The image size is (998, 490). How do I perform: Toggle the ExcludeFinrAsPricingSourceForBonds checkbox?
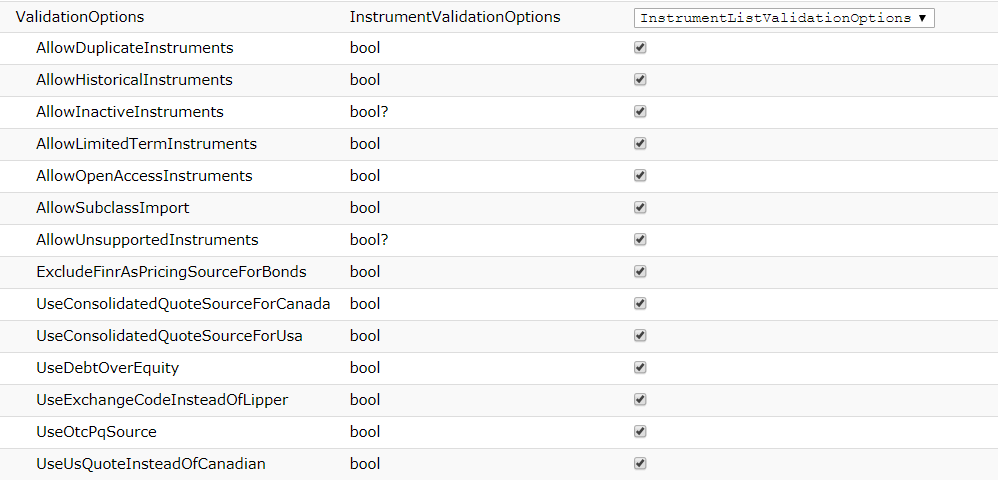click(640, 272)
